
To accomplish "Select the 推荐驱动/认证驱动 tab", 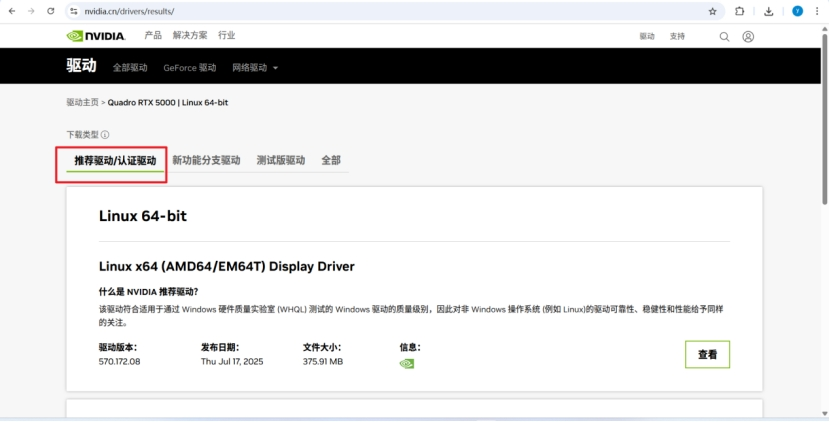I will (x=115, y=161).
